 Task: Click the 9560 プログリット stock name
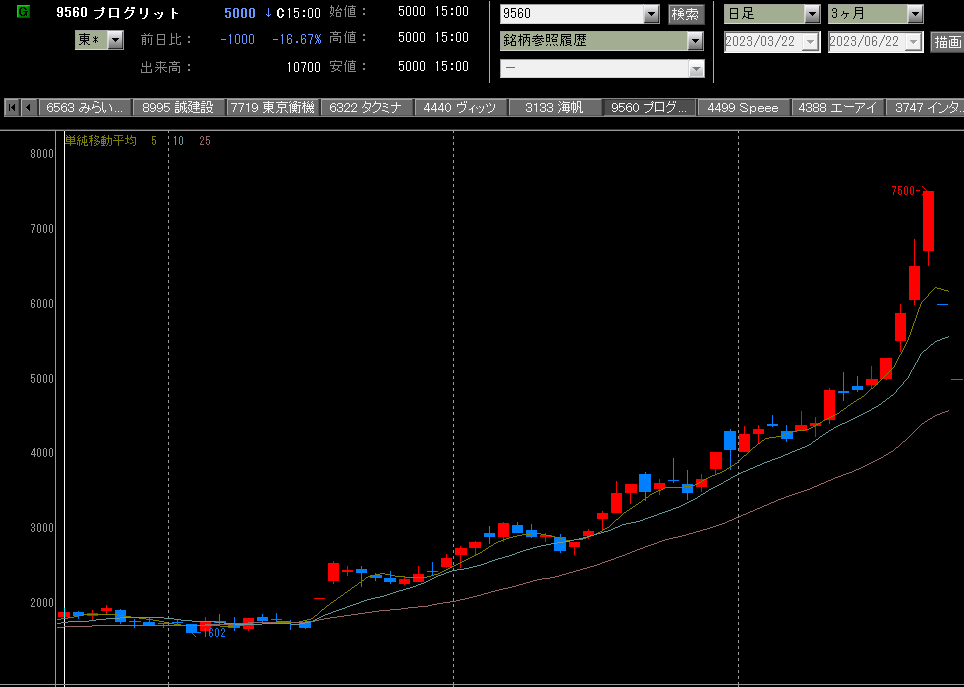coord(118,14)
